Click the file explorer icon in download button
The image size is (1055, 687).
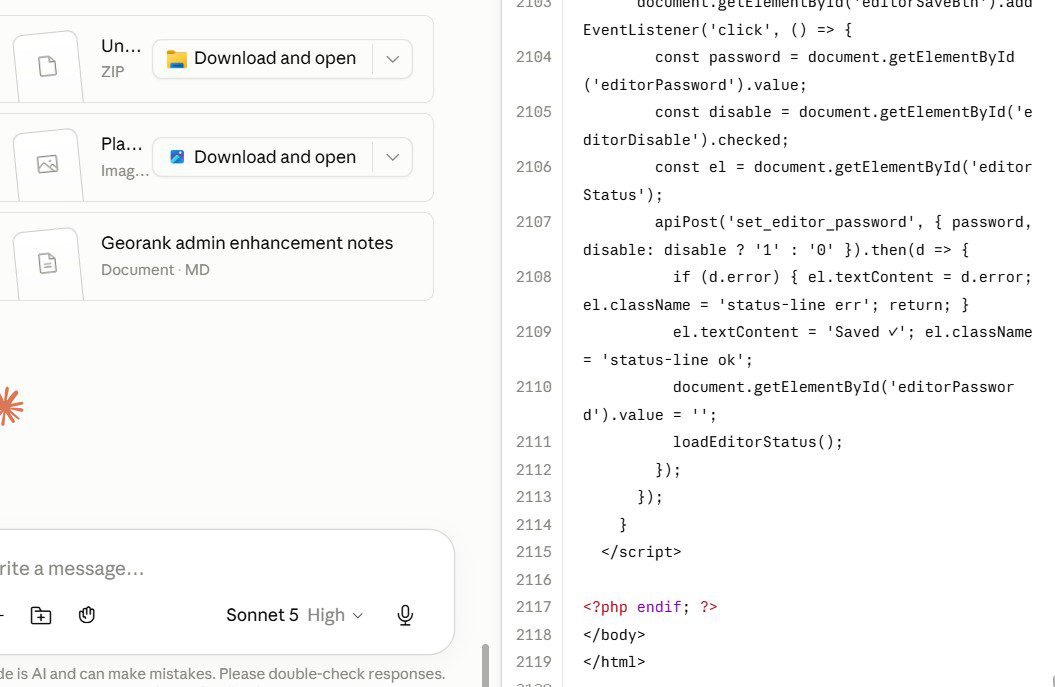tap(177, 59)
